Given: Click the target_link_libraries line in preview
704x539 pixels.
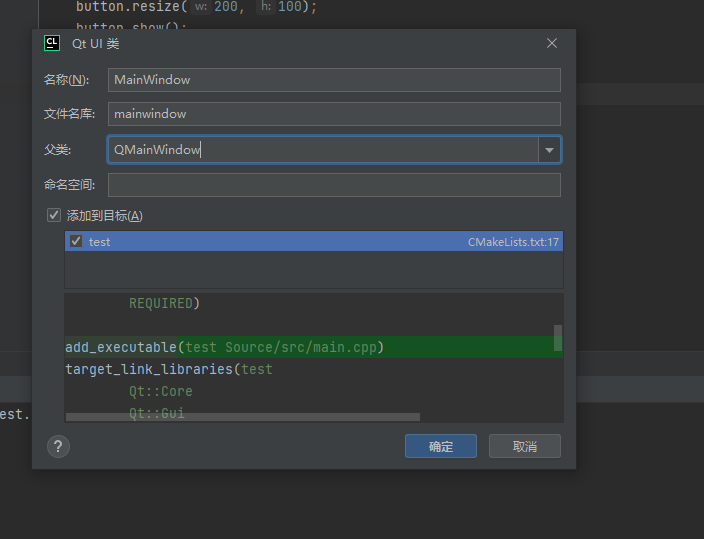Looking at the screenshot, I should click(x=169, y=369).
